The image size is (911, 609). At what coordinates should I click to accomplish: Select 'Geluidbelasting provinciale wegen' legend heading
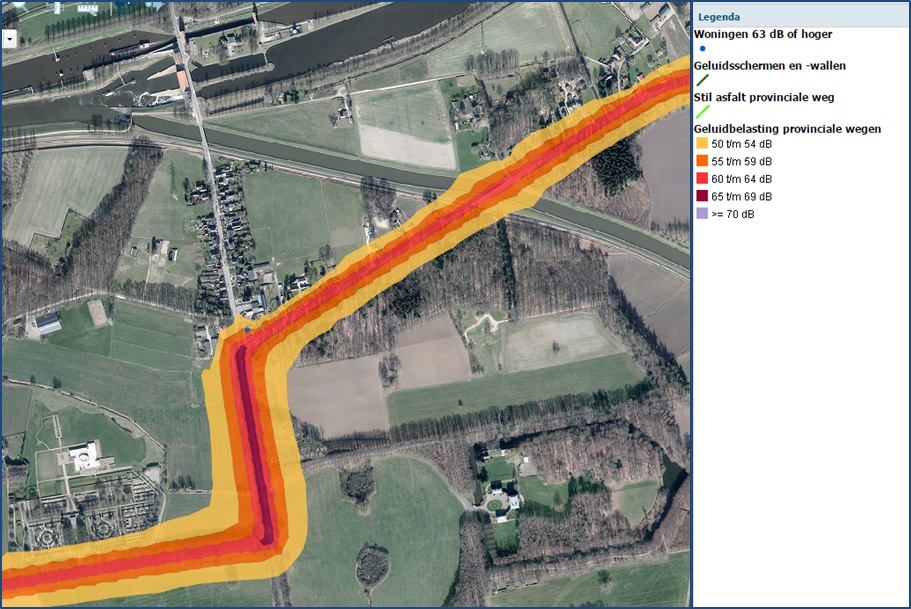(787, 129)
